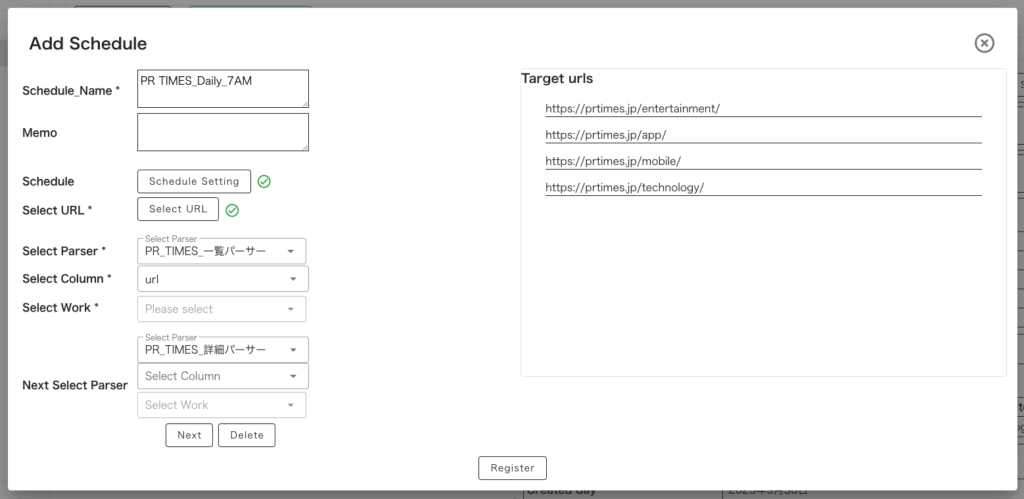1024x499 pixels.
Task: Select the prtimes.jp/entertainment/ target URL
Action: 632,108
